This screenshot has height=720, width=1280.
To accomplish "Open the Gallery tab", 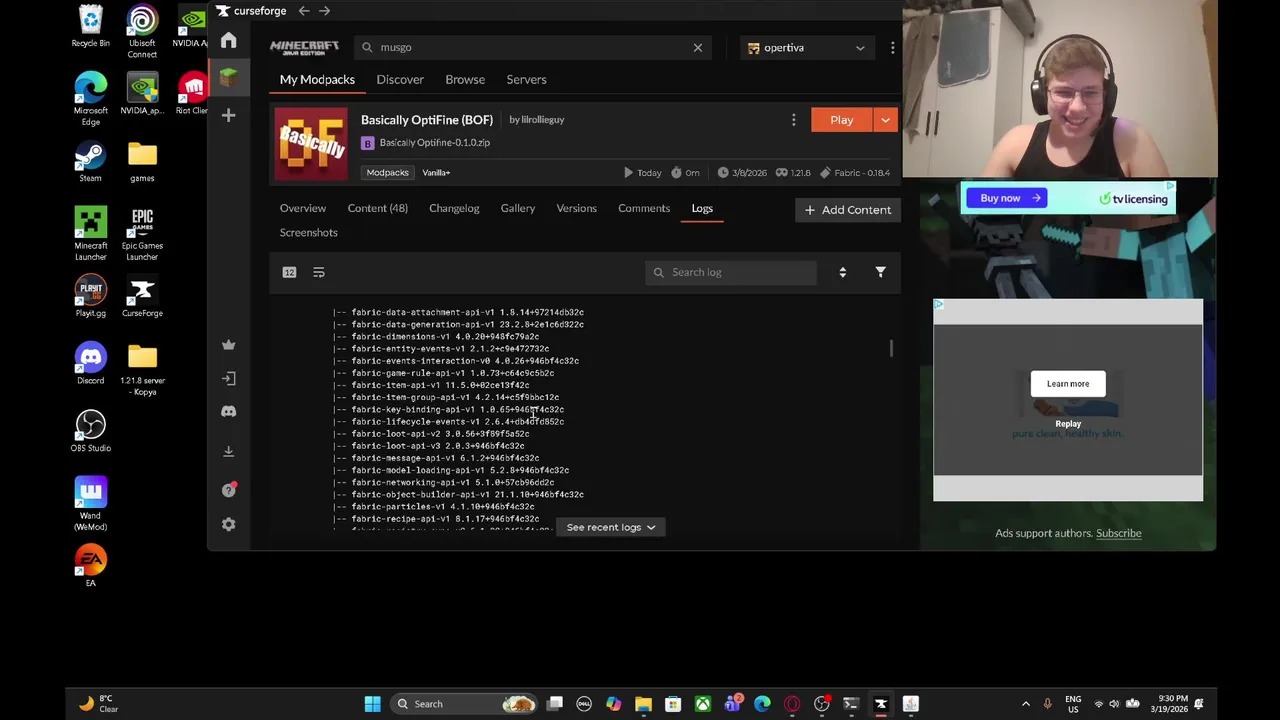I will [518, 208].
